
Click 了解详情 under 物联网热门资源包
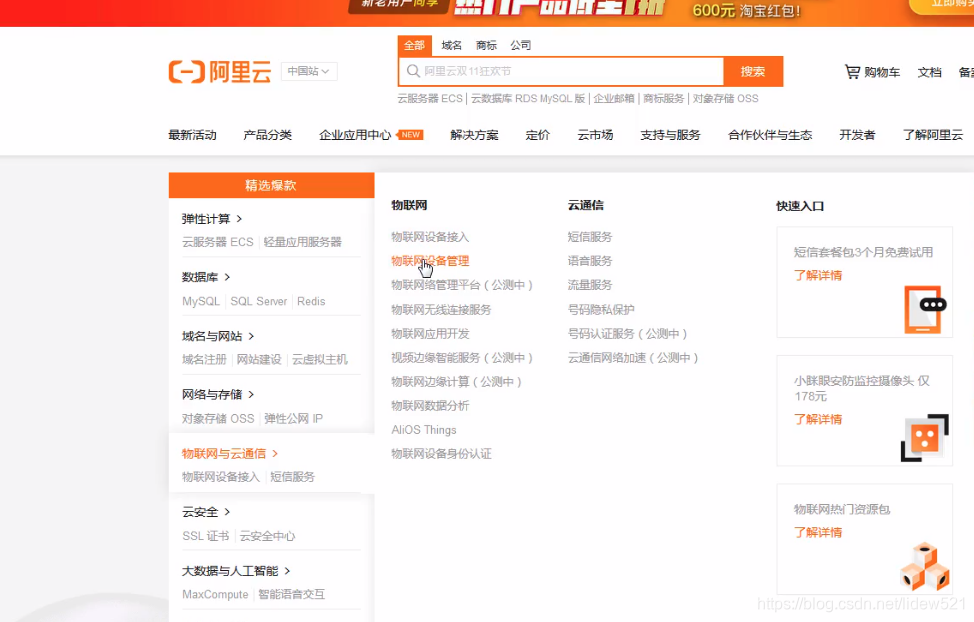click(x=817, y=533)
